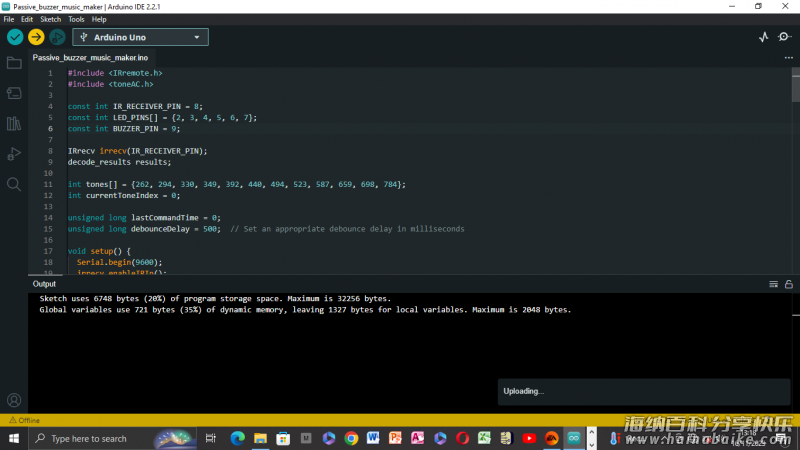Open the Debug sidebar panel
800x450 pixels.
pyautogui.click(x=14, y=154)
